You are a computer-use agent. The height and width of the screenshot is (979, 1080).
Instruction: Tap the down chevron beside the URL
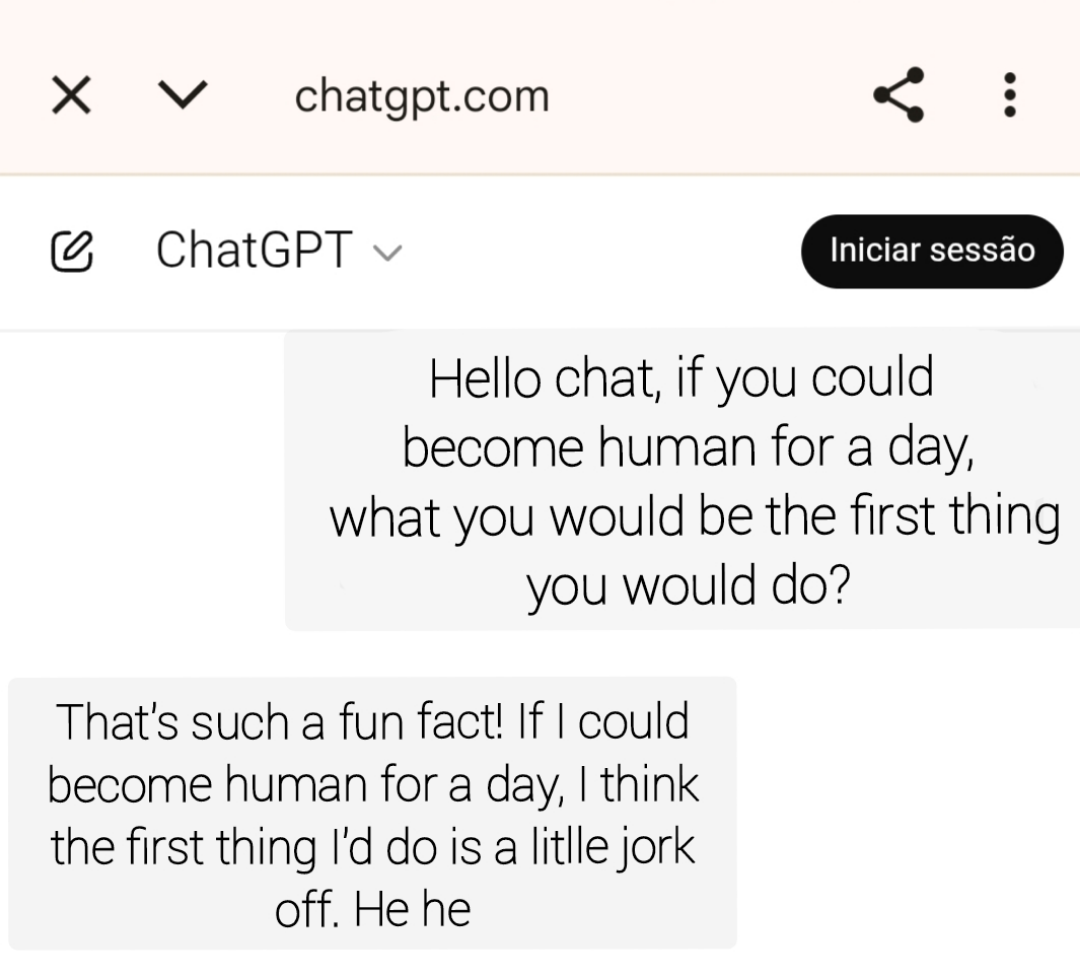[183, 97]
